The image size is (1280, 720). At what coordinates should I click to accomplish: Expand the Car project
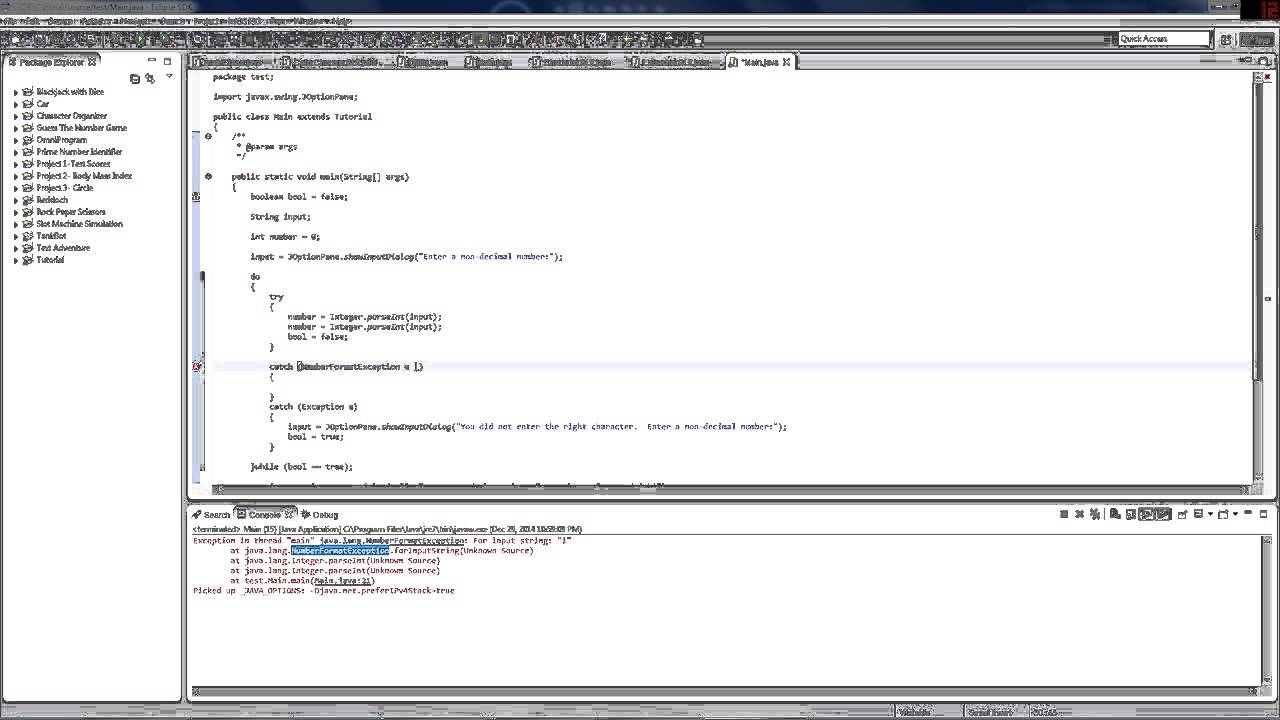tap(16, 104)
